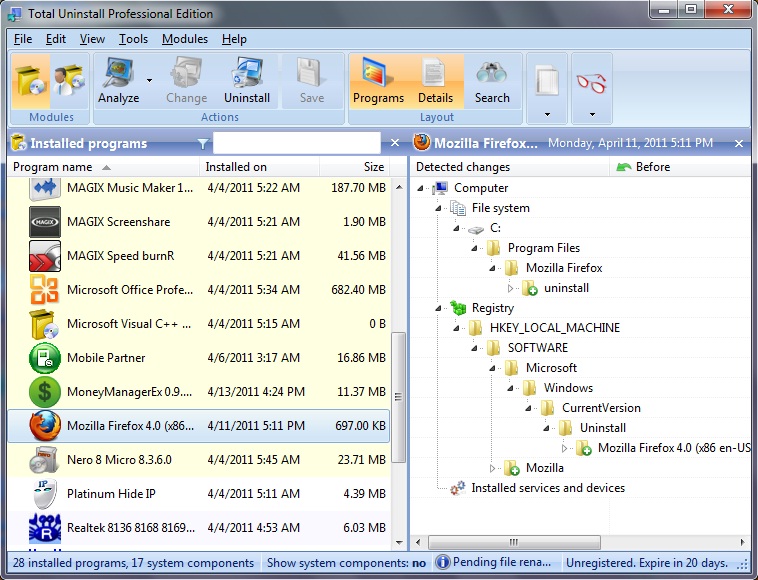758x580 pixels.
Task: Open the dropdown under the pages icon
Action: click(547, 115)
